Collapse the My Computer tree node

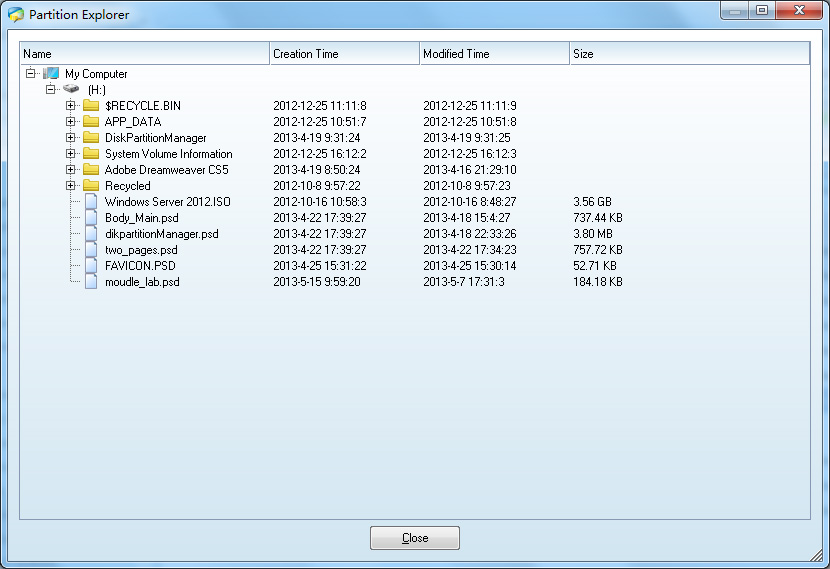tap(31, 74)
